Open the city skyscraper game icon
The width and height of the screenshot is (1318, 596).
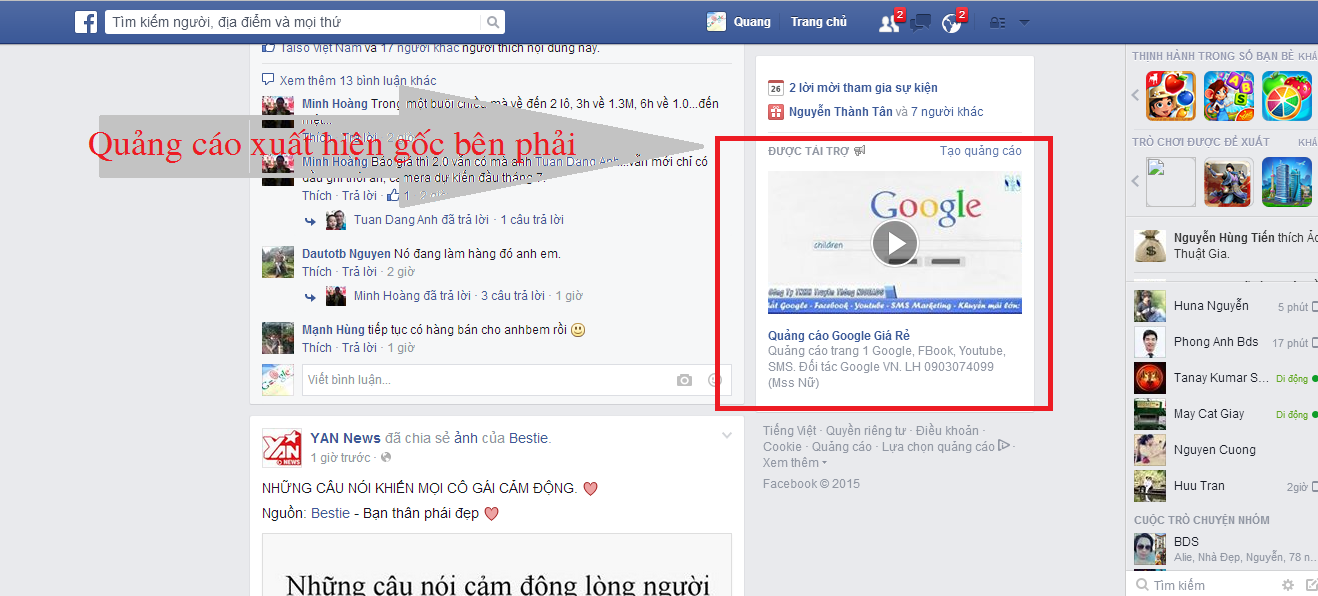click(1287, 182)
